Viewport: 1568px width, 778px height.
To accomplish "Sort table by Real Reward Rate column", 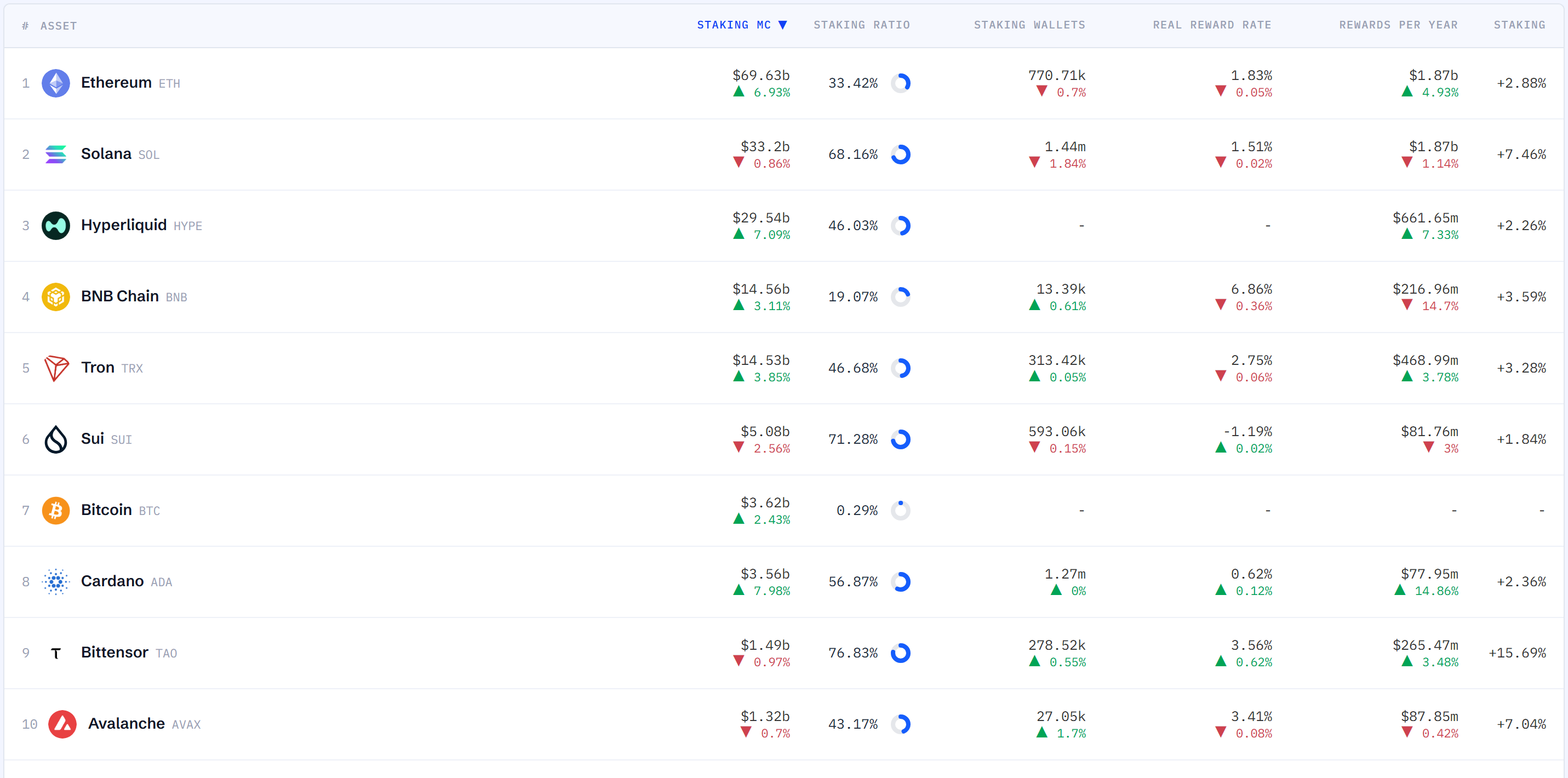I will 1212,25.
